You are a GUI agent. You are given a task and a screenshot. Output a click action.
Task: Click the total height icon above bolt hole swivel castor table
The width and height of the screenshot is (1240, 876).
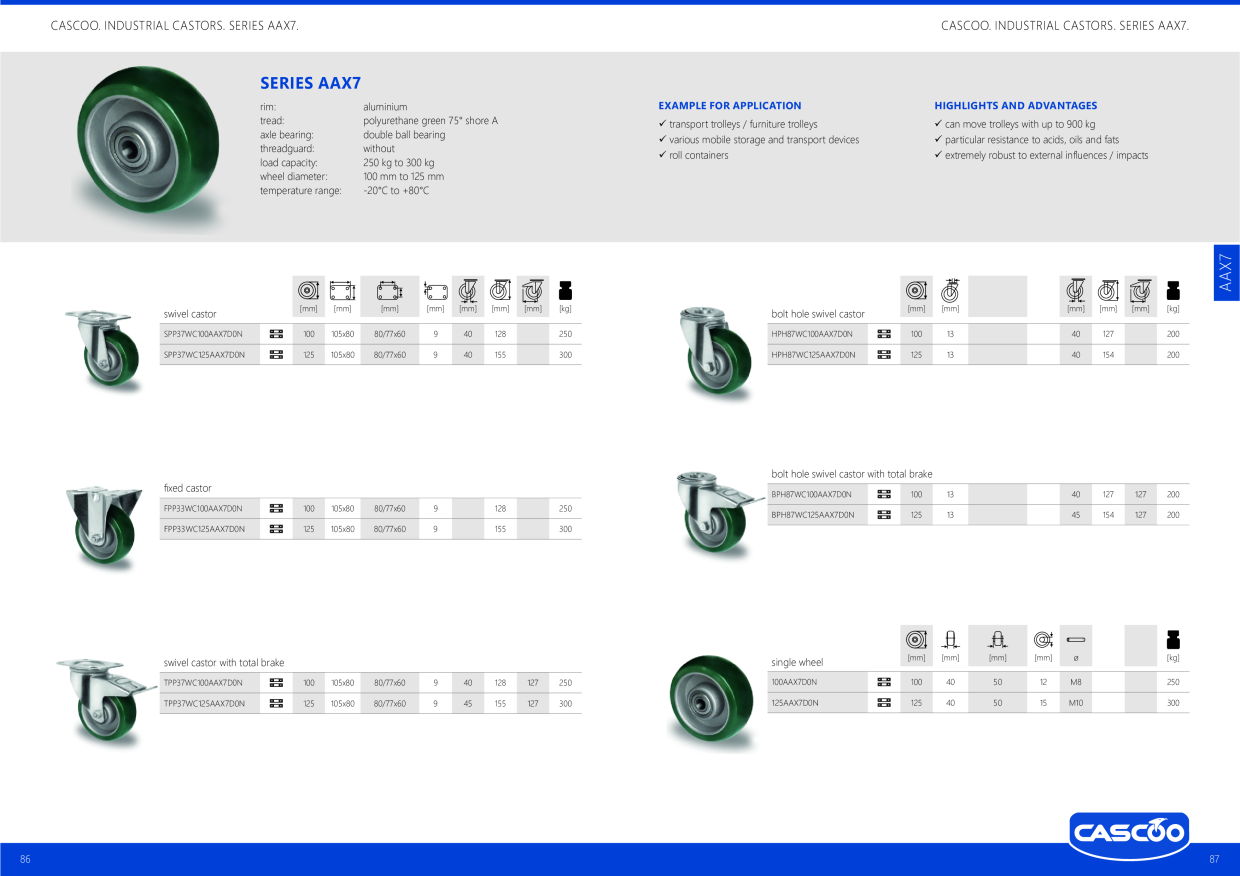point(1108,291)
